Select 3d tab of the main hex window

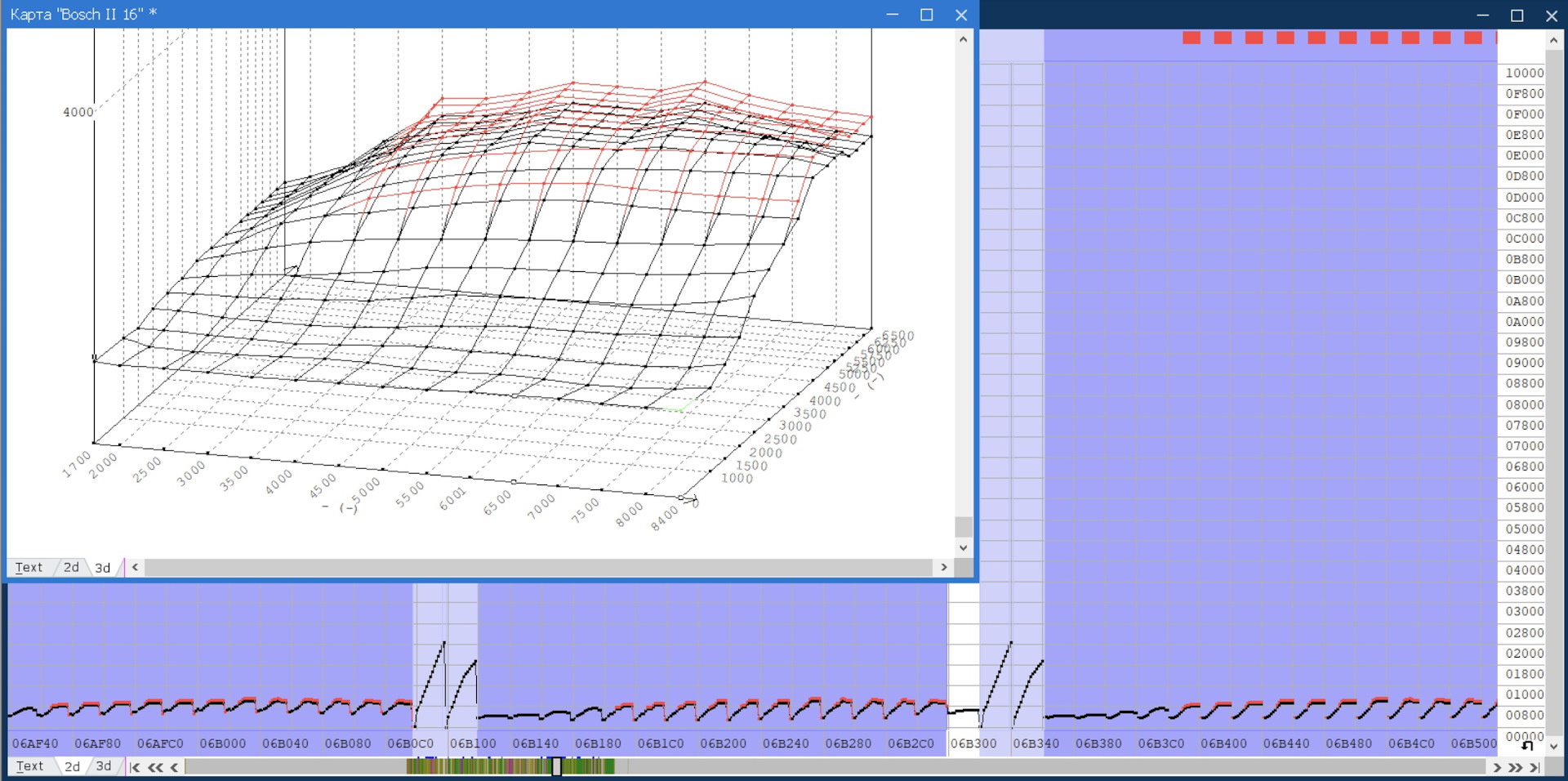104,766
